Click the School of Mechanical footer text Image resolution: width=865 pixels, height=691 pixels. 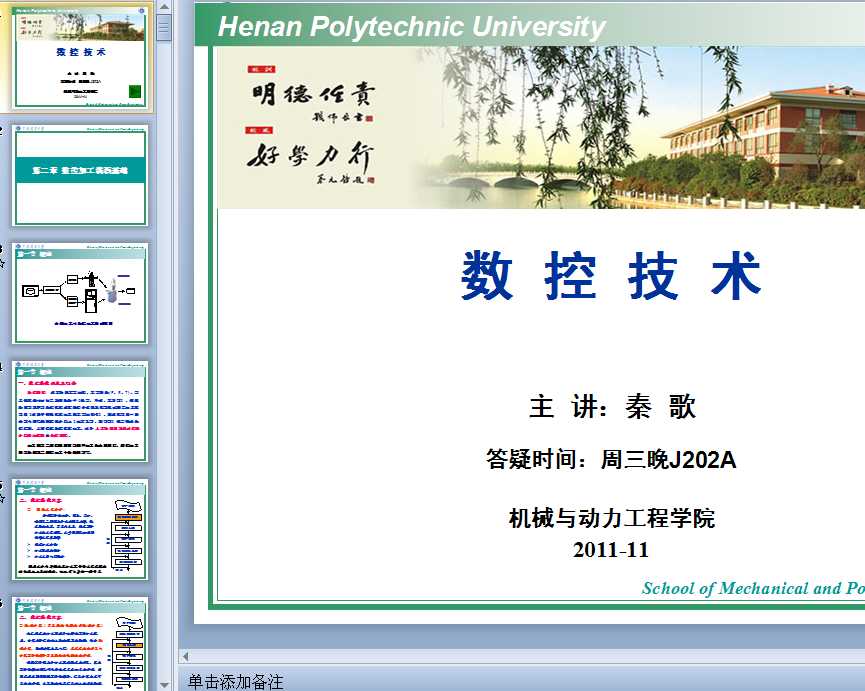753,588
